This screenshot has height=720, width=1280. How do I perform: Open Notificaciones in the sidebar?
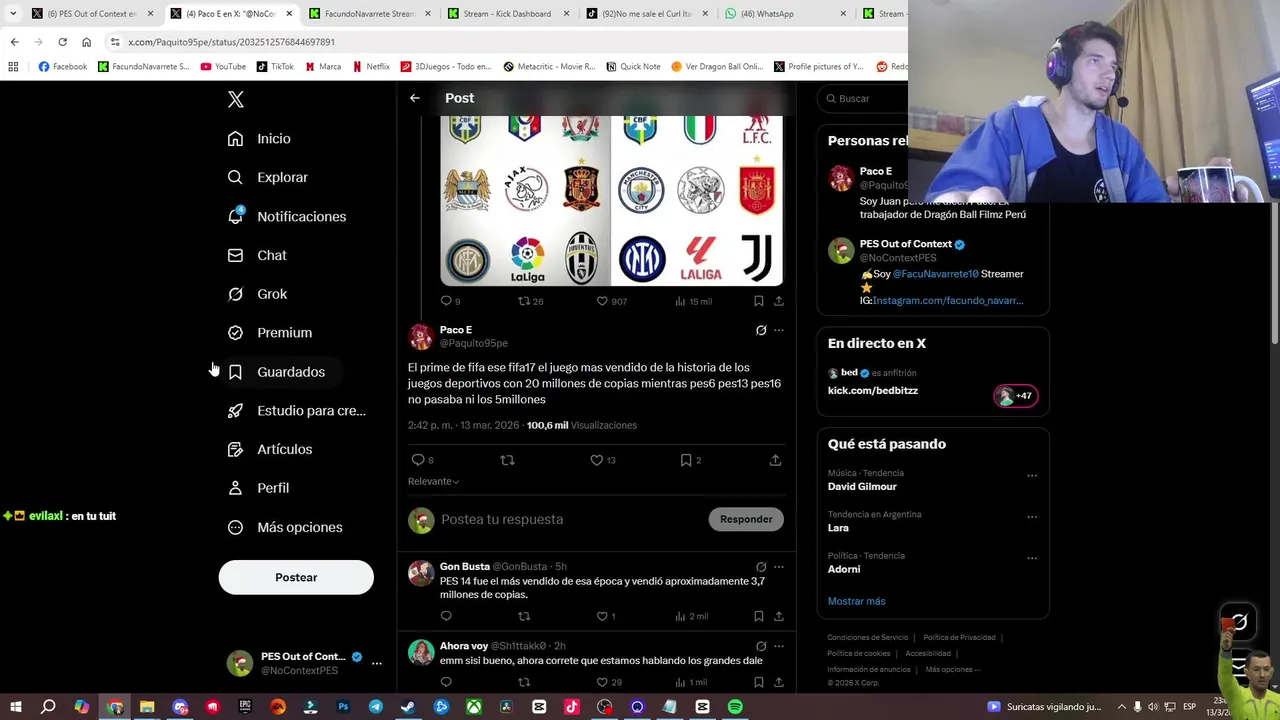[x=287, y=216]
